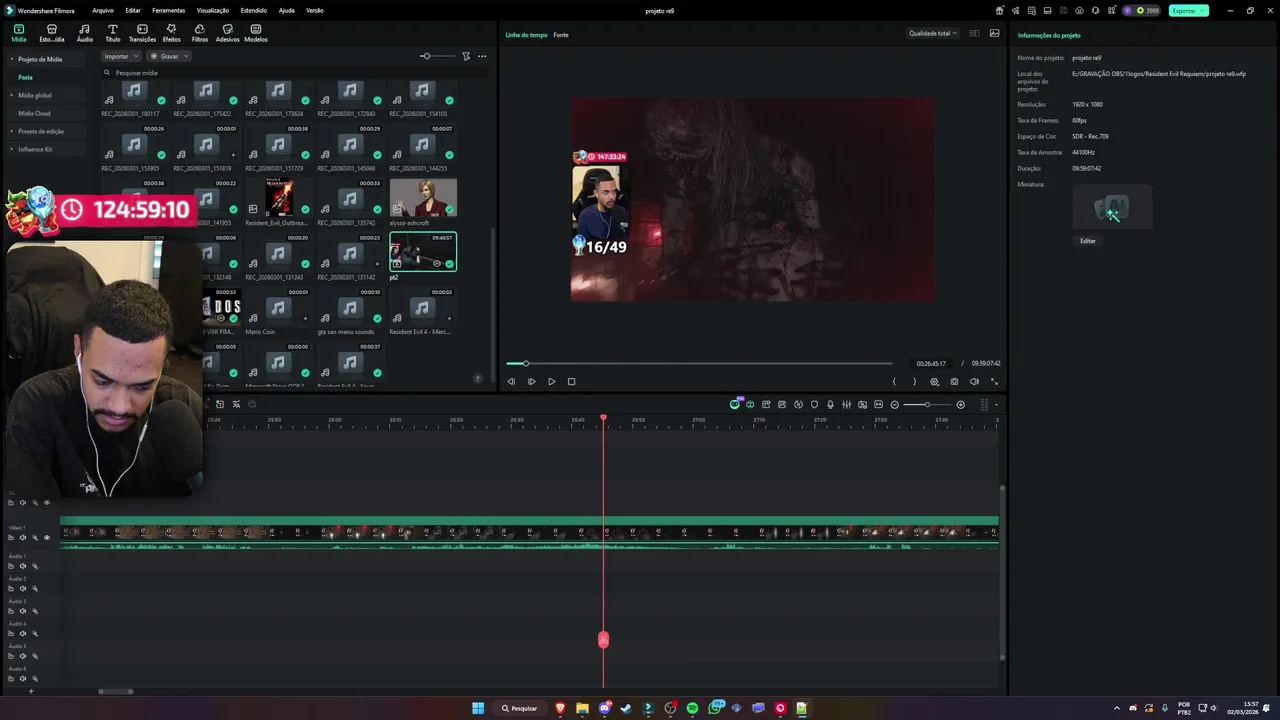Viewport: 1280px width, 720px height.
Task: Collapse the Projeto de Mídia tree
Action: [x=12, y=59]
